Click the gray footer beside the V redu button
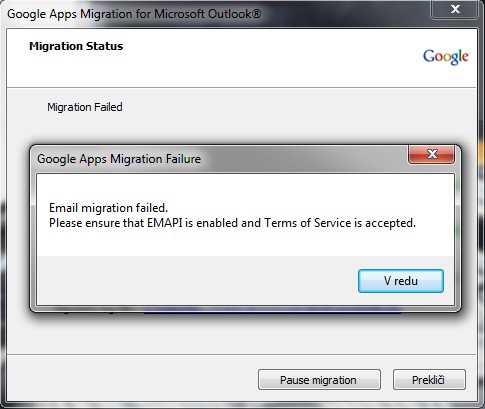485x409 pixels. (197, 281)
